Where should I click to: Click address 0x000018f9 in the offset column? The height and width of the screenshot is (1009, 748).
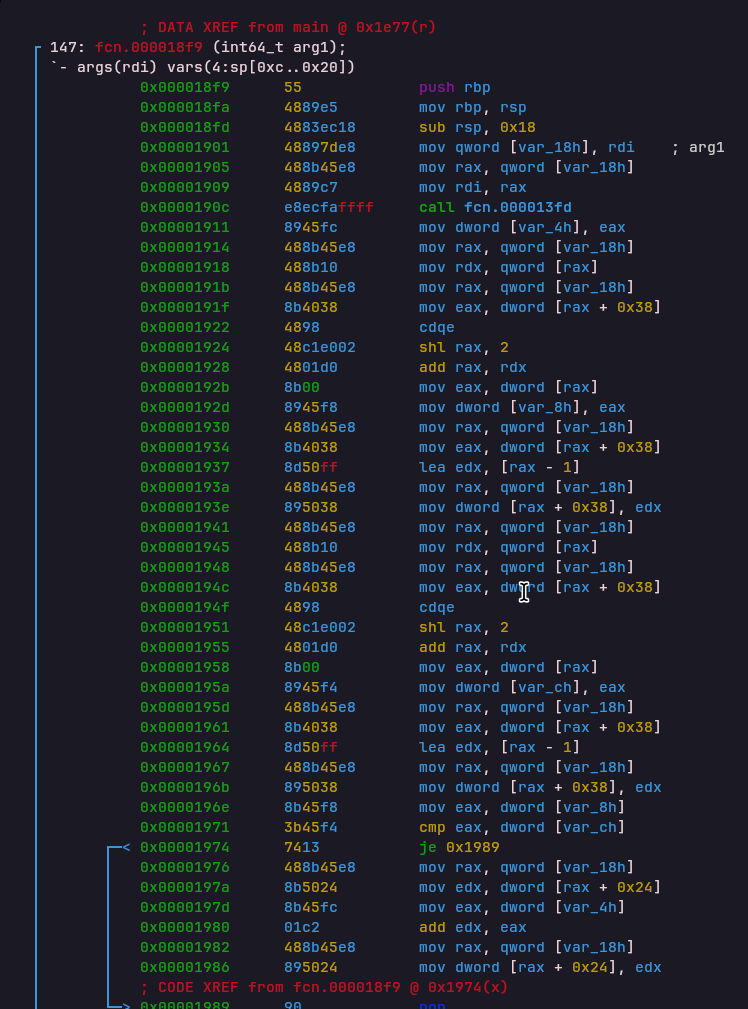(185, 87)
